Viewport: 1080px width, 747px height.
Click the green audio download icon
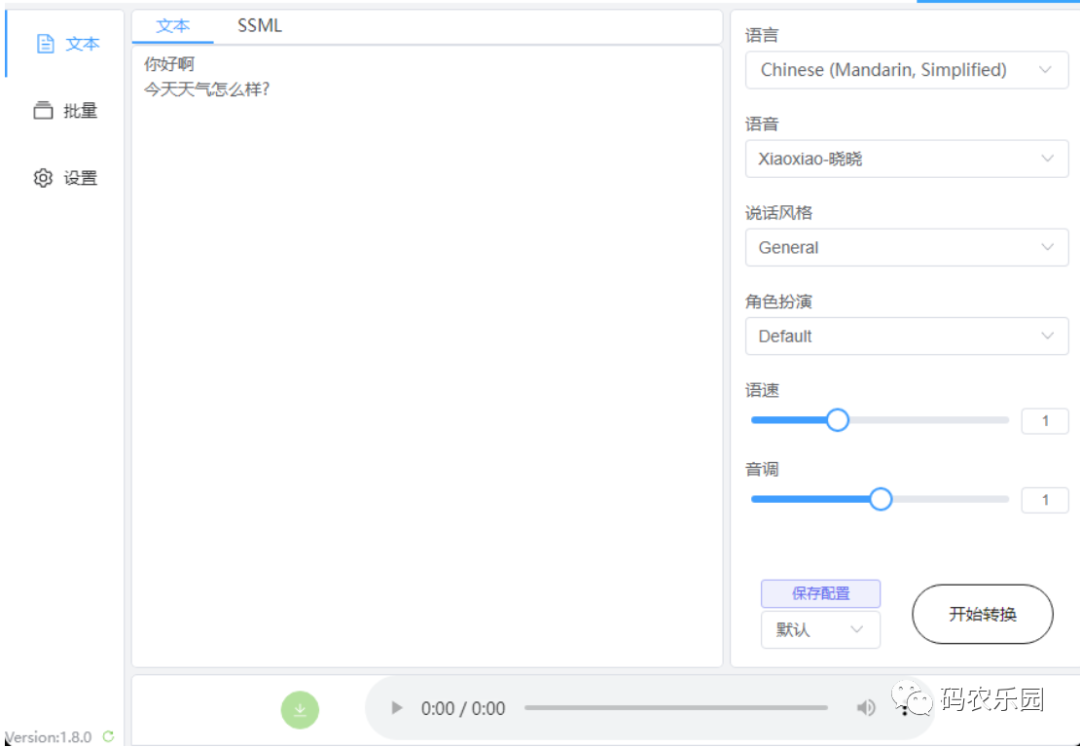click(299, 708)
